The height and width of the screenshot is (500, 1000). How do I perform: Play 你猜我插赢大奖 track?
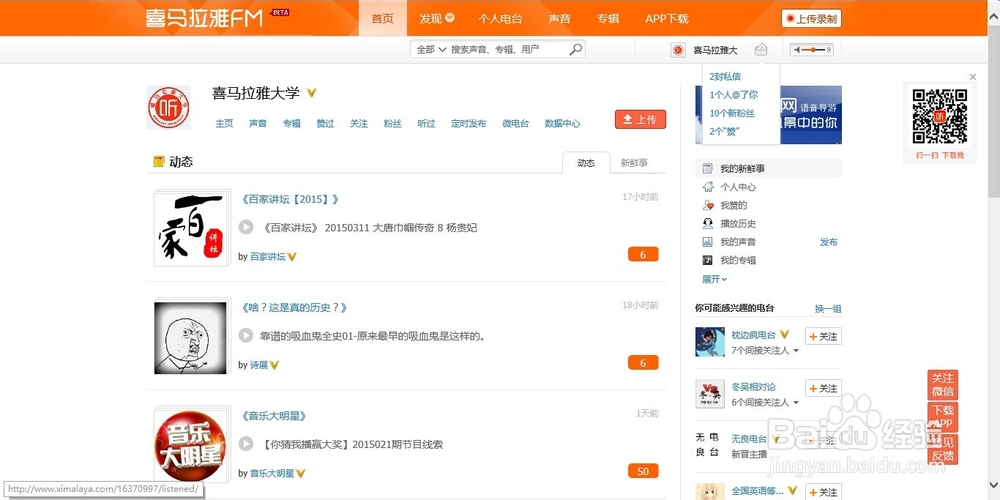[246, 444]
